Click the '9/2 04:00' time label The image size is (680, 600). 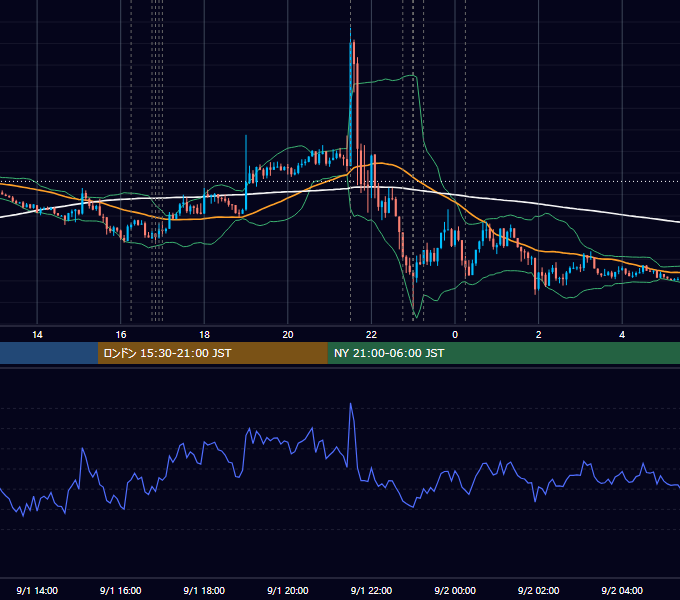tap(622, 590)
